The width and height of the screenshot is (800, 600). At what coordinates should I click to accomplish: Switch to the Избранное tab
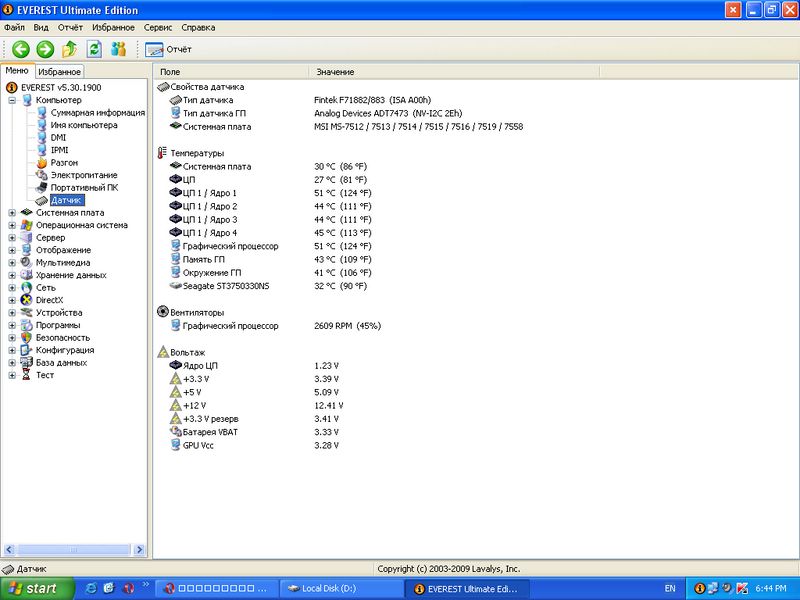(59, 72)
